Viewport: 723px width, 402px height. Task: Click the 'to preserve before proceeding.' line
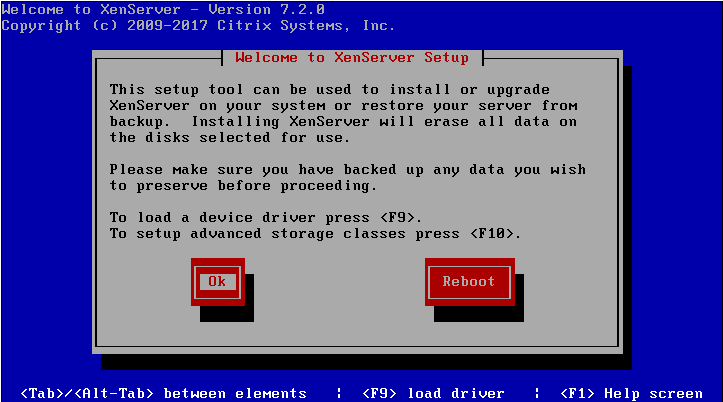(243, 186)
